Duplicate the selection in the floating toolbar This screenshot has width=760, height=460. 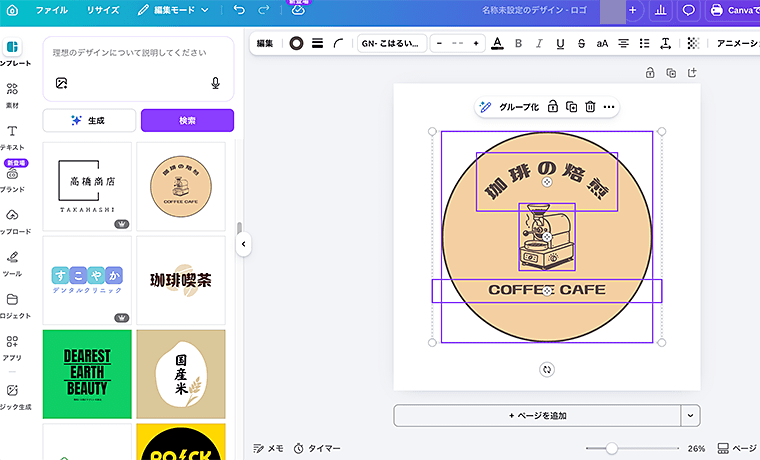(571, 107)
